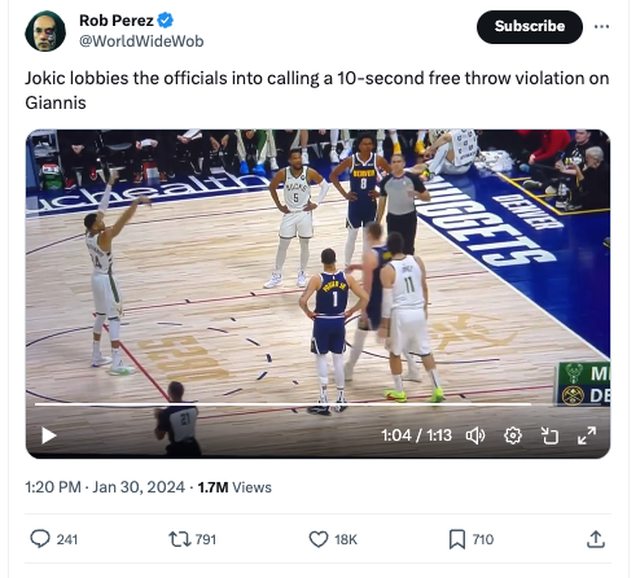Click the verified badge next to name
The image size is (640, 578).
tap(165, 19)
